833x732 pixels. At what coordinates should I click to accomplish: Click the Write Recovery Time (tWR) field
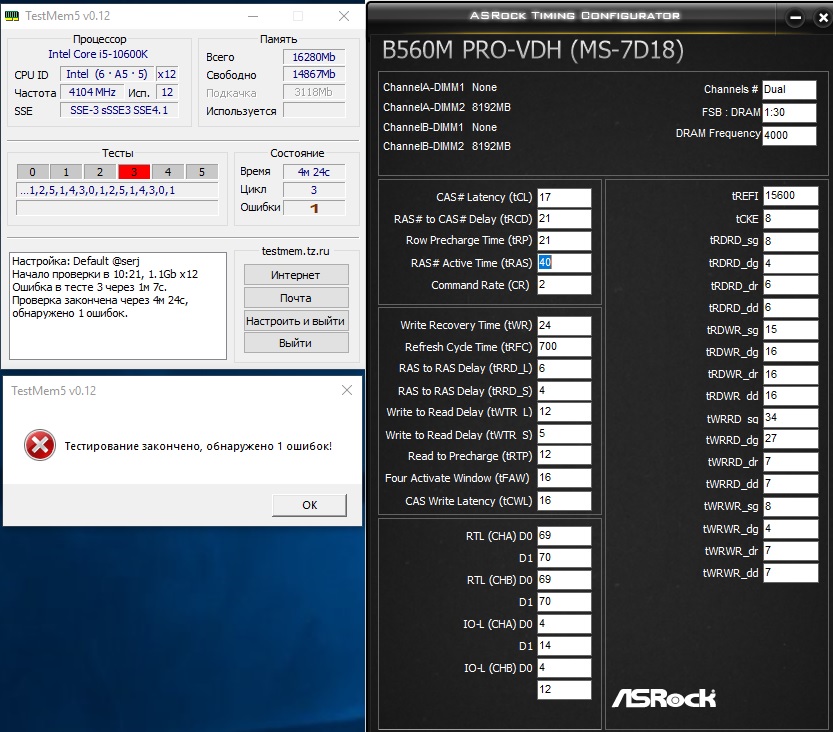click(564, 326)
